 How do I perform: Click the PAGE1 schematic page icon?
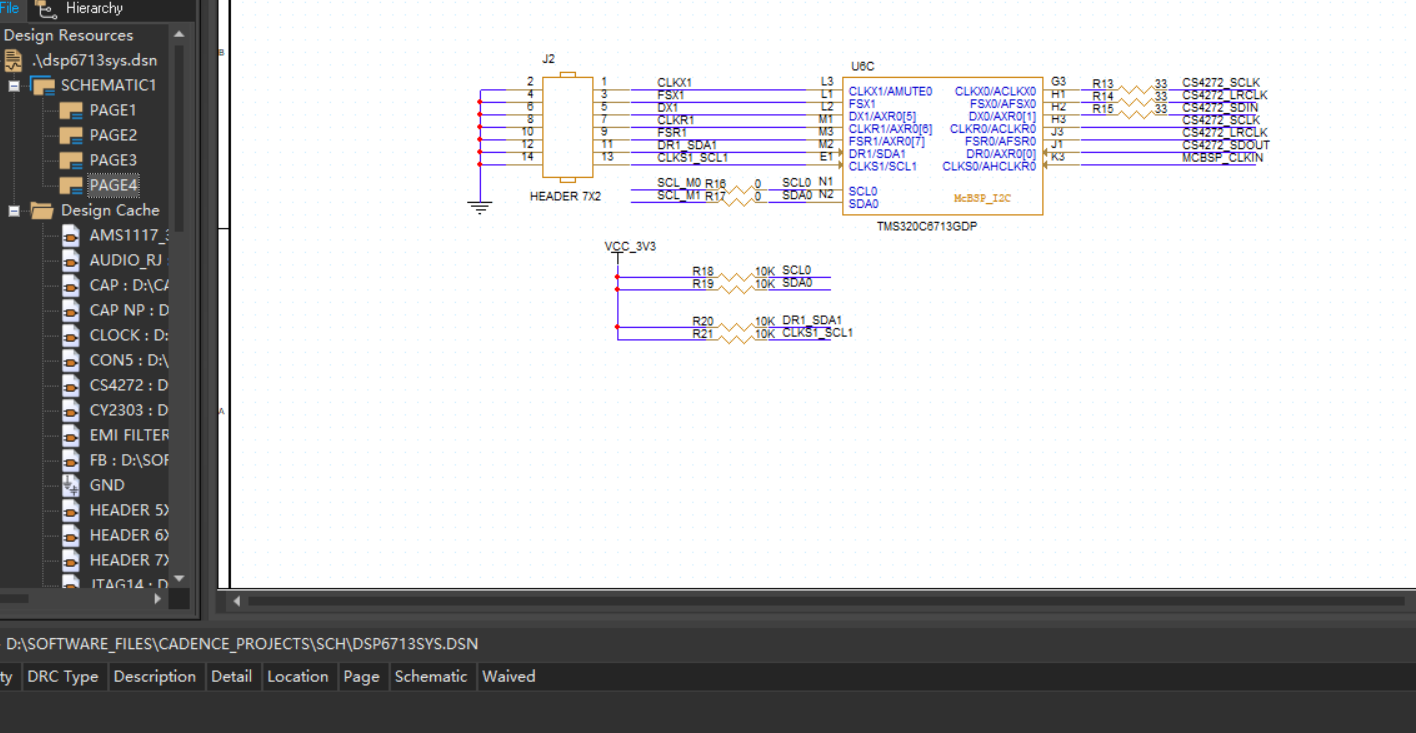coord(70,110)
